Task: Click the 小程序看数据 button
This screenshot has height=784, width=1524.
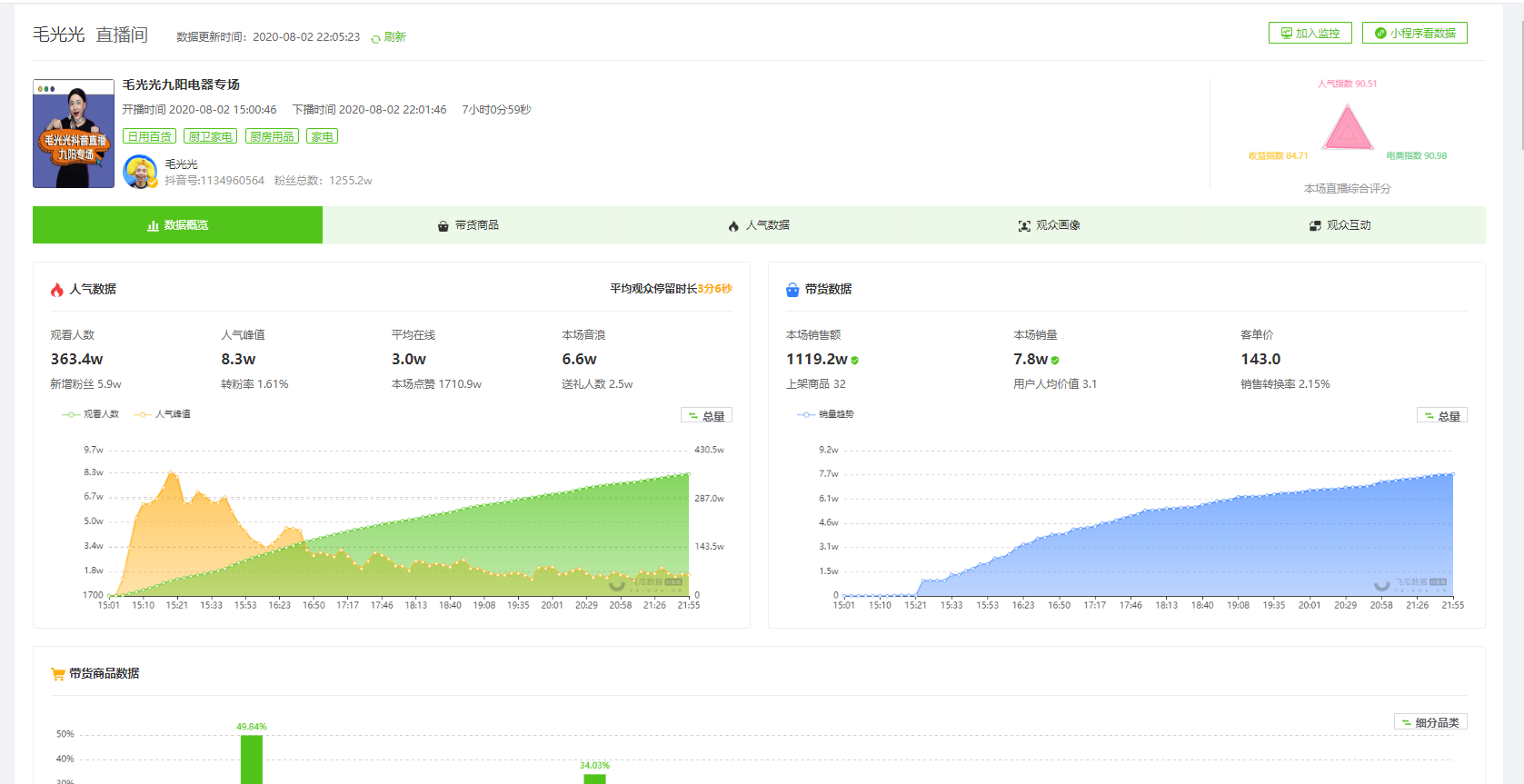Action: coord(1414,33)
